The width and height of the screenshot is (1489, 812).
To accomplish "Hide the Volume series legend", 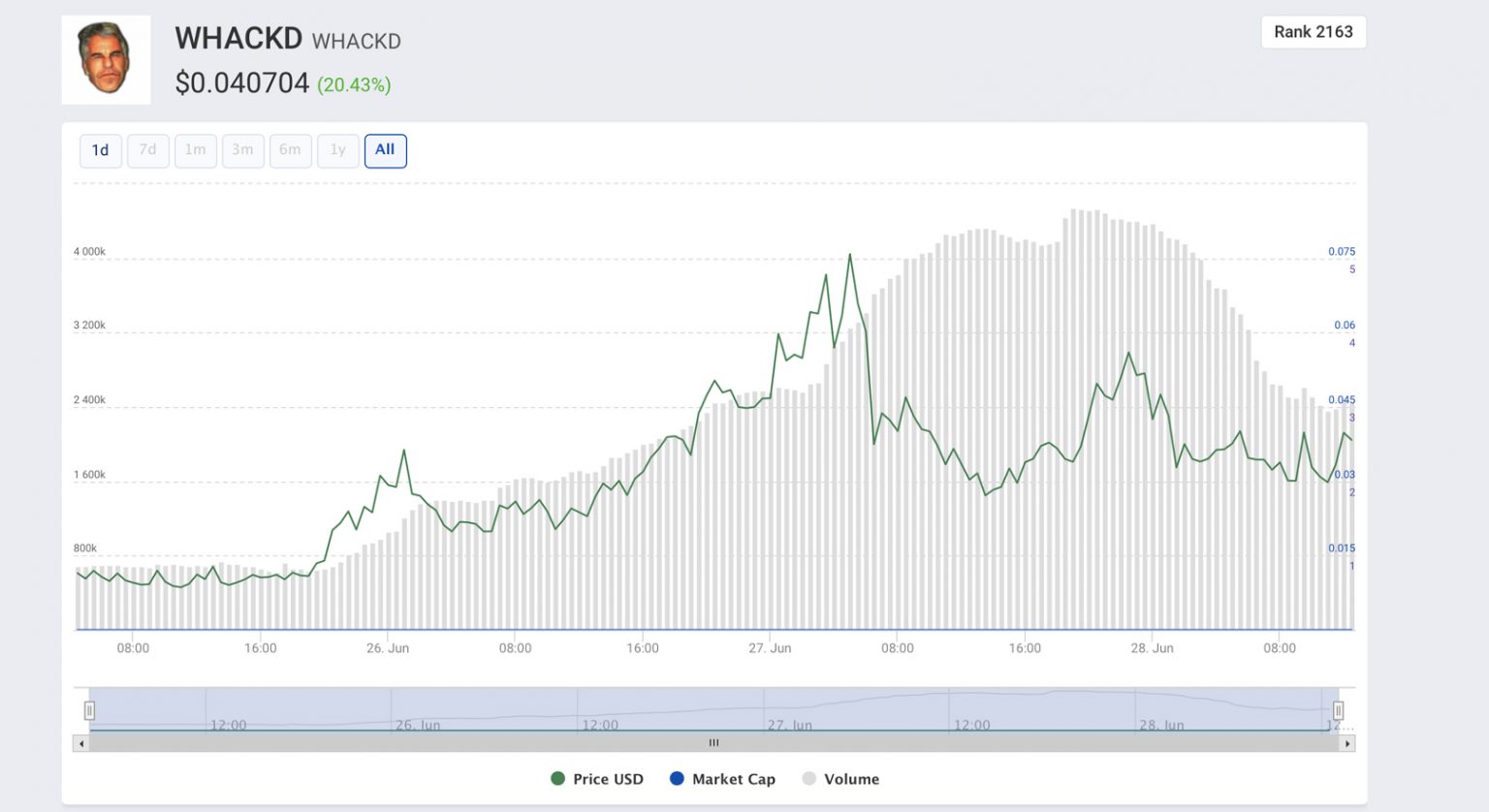I will coord(851,779).
